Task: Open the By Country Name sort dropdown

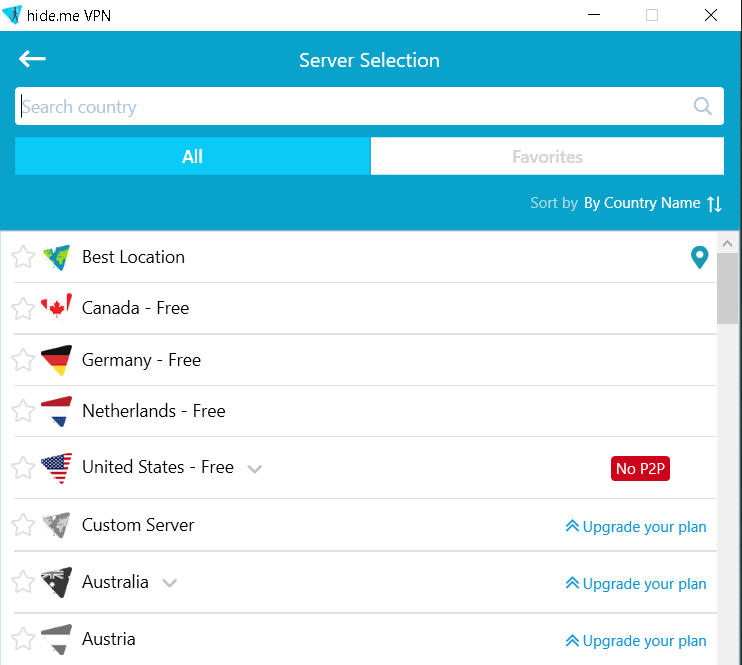Action: click(642, 203)
